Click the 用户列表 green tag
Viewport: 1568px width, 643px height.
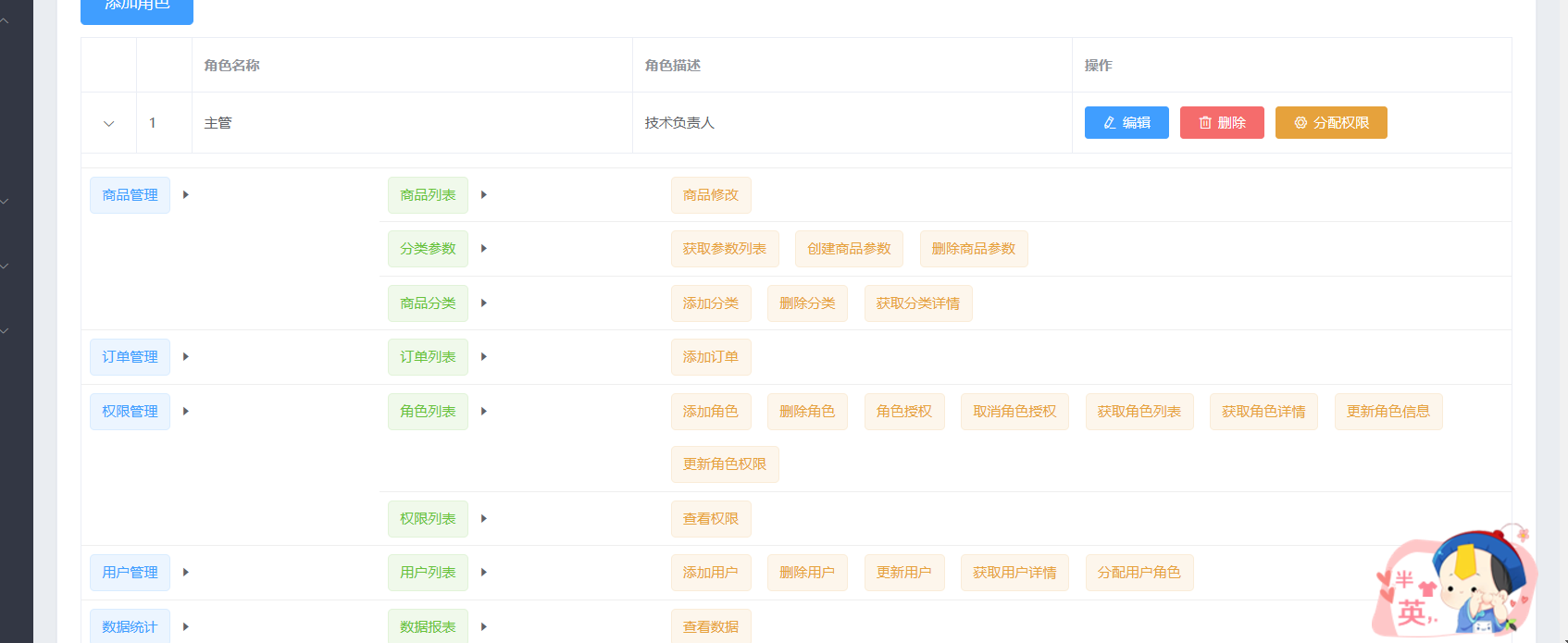[428, 573]
